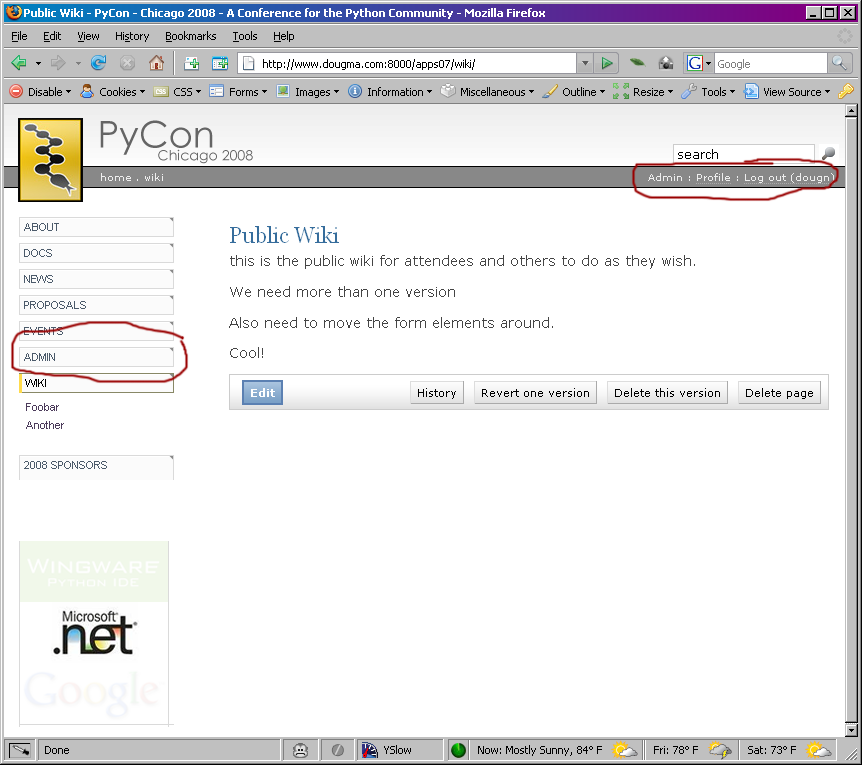Go to the browser Home page icon
Image resolution: width=862 pixels, height=765 pixels.
point(156,63)
